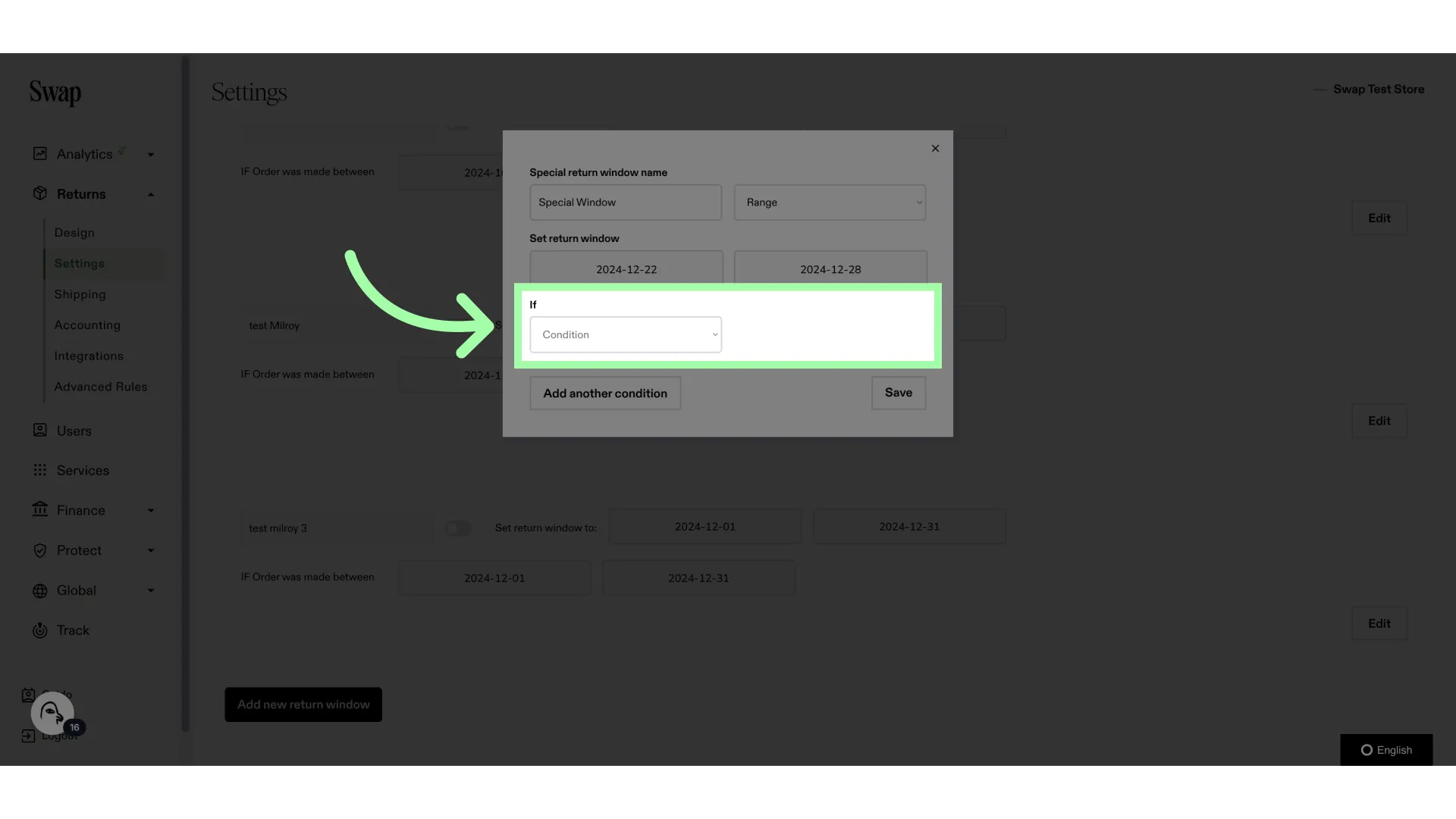Click the Logout icon

pos(28,736)
